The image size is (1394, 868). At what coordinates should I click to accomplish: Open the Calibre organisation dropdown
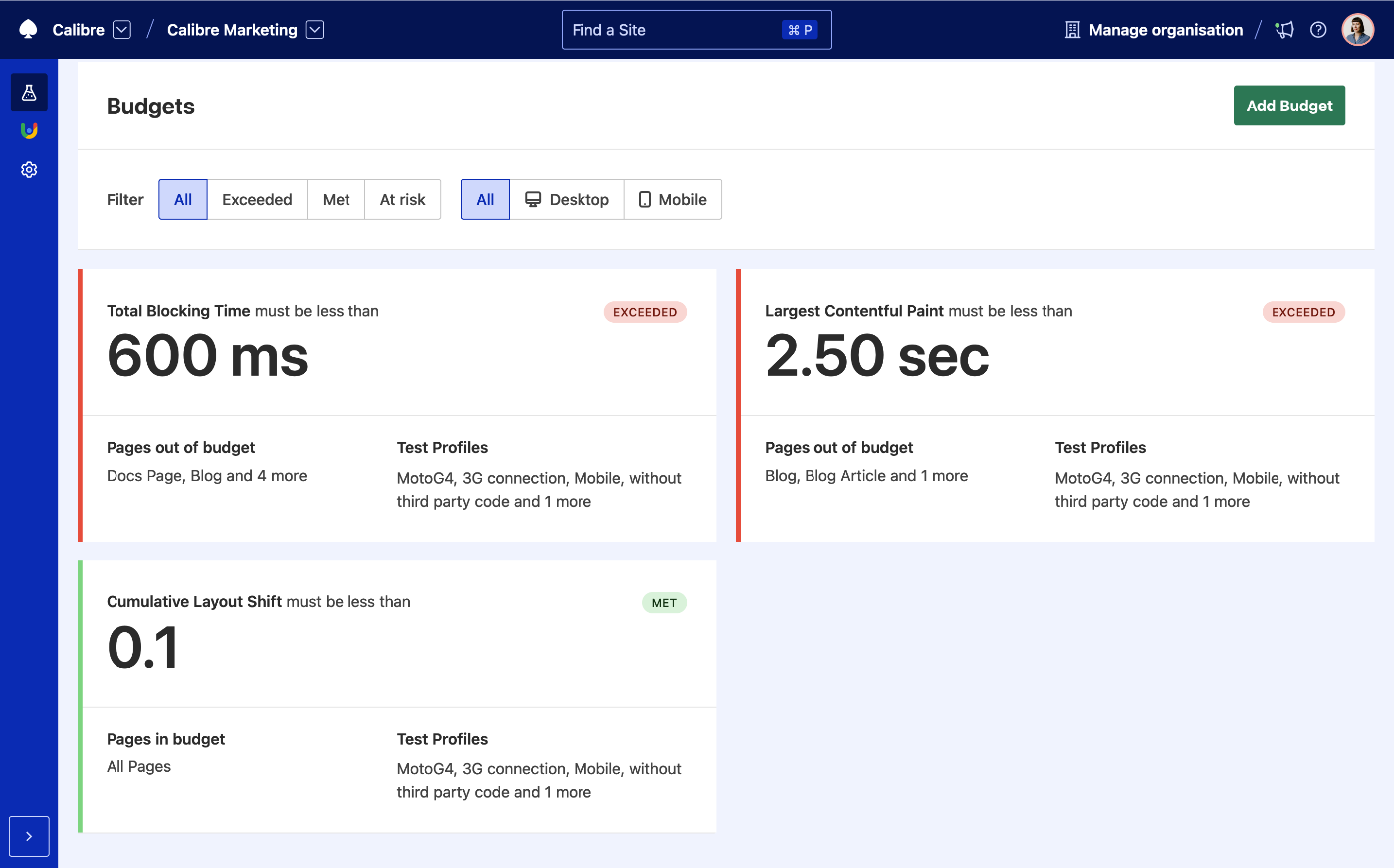[121, 30]
